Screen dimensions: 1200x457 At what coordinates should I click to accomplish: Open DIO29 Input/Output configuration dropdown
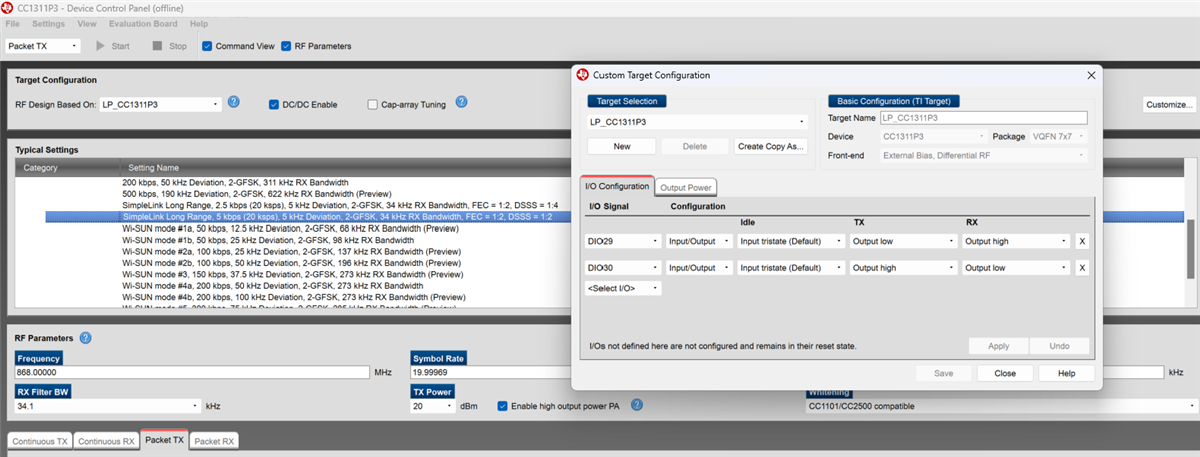coord(698,241)
